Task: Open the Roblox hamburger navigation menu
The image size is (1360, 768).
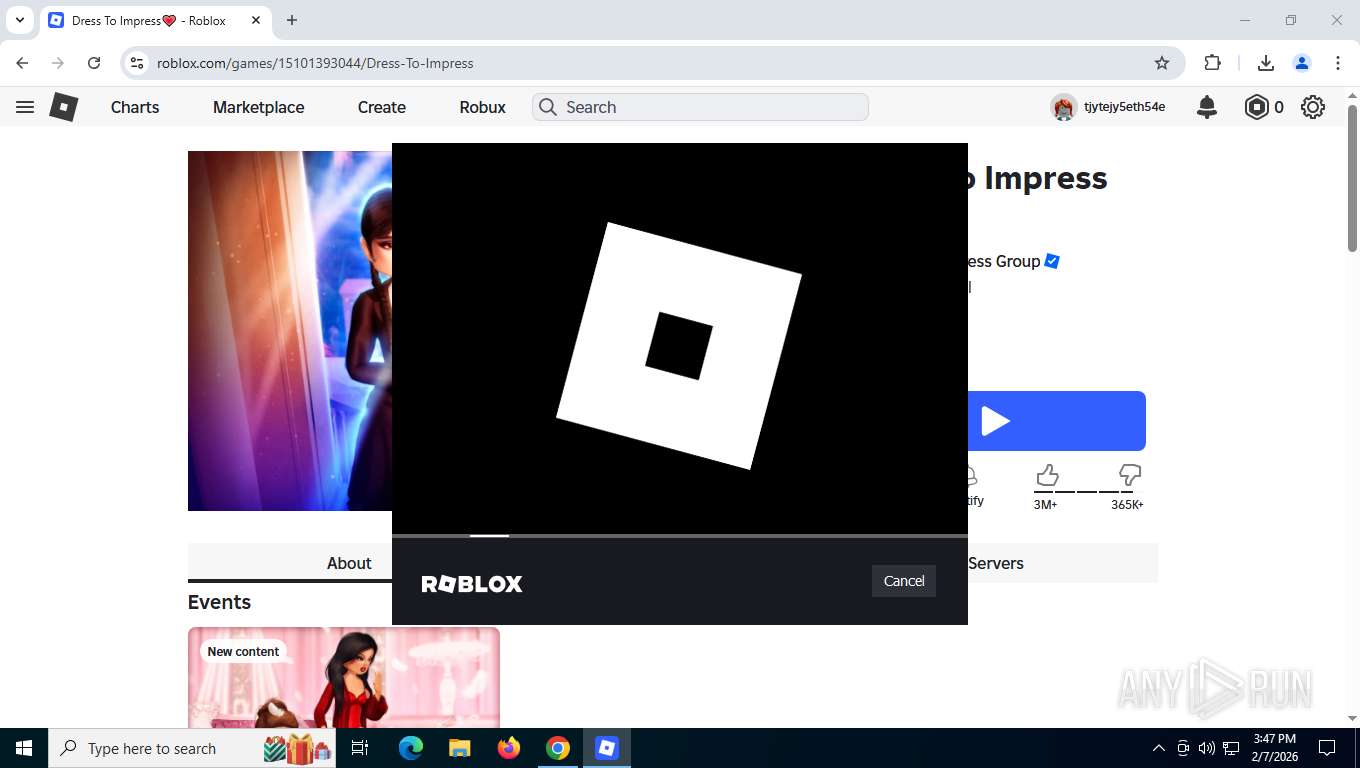Action: [x=25, y=107]
